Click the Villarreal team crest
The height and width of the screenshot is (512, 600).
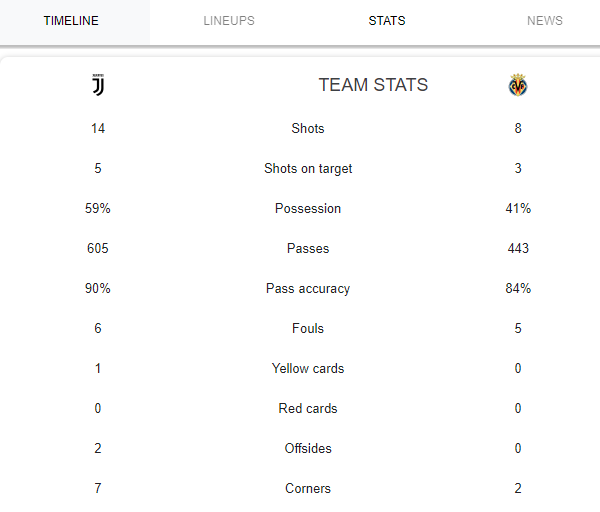click(x=518, y=85)
